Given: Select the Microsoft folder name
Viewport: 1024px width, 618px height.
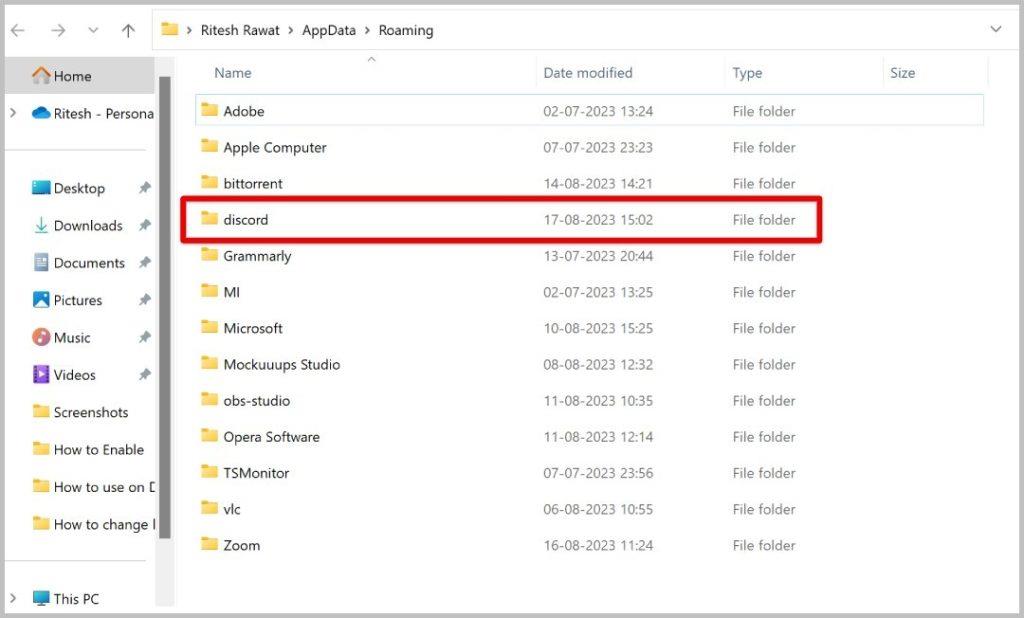Looking at the screenshot, I should pyautogui.click(x=253, y=328).
